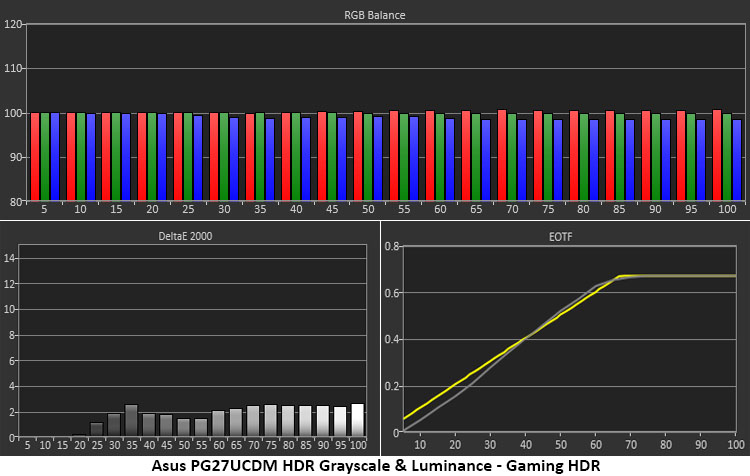Image resolution: width=750 pixels, height=476 pixels.
Task: Click the 80 label on RGB Balance axis
Action: click(16, 201)
